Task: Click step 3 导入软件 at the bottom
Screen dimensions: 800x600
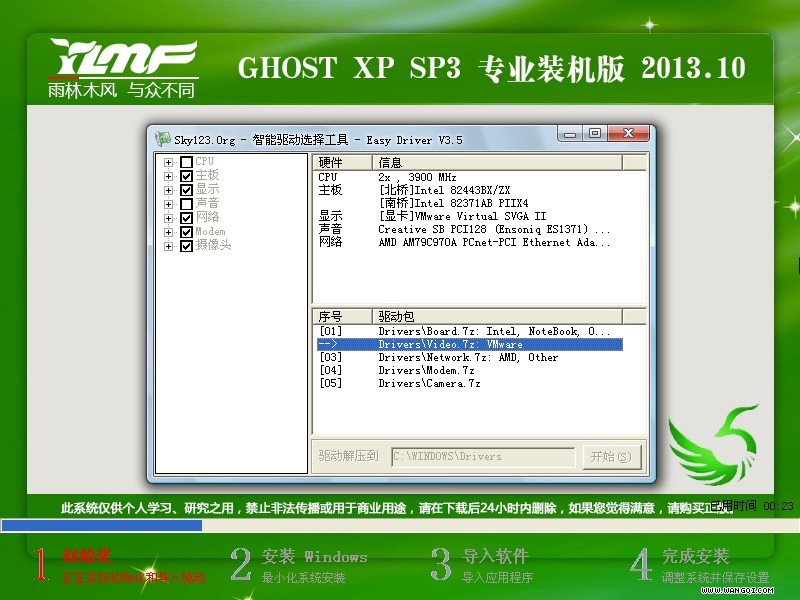Action: pyautogui.click(x=481, y=565)
